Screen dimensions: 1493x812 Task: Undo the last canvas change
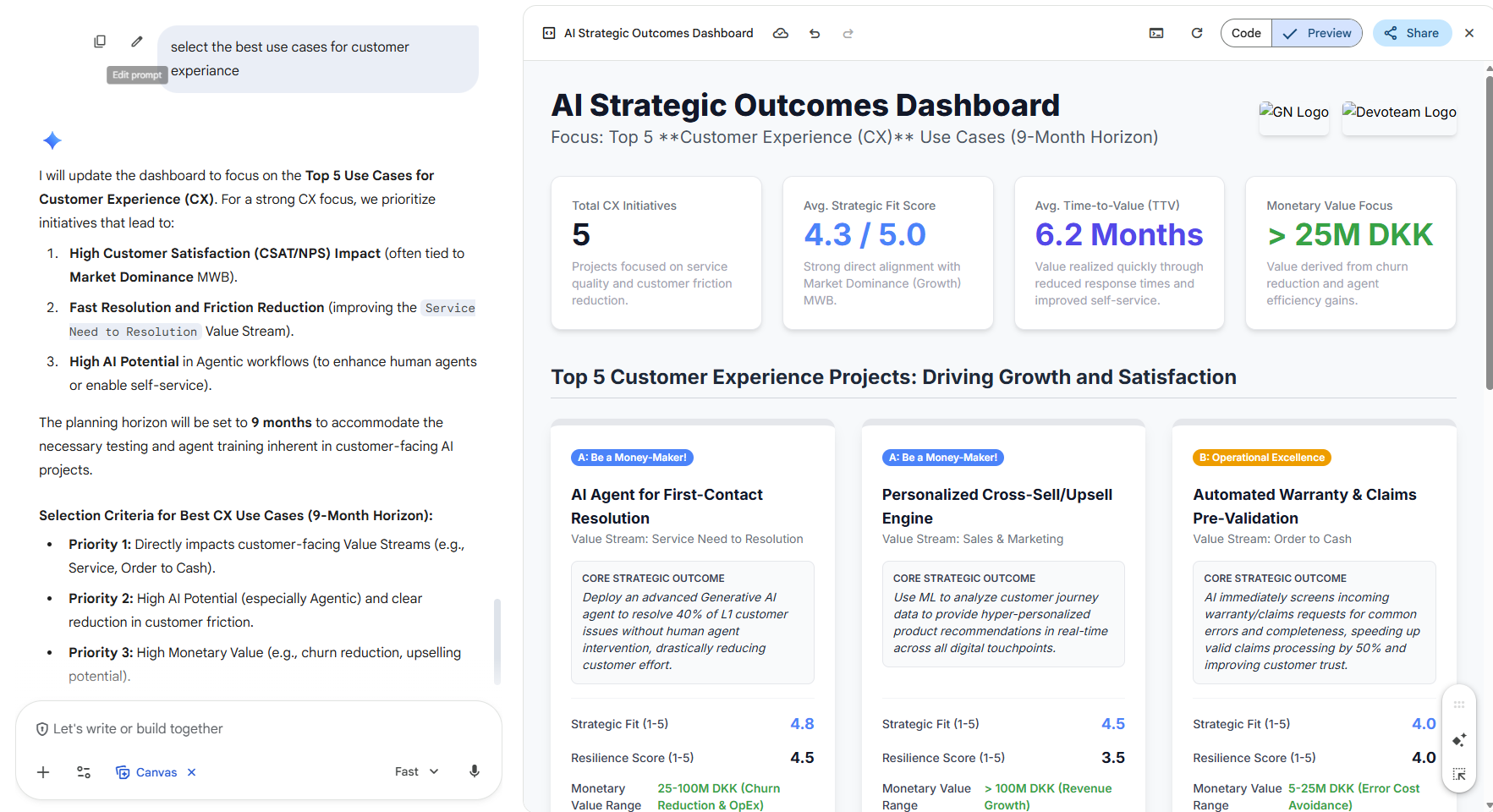[815, 33]
